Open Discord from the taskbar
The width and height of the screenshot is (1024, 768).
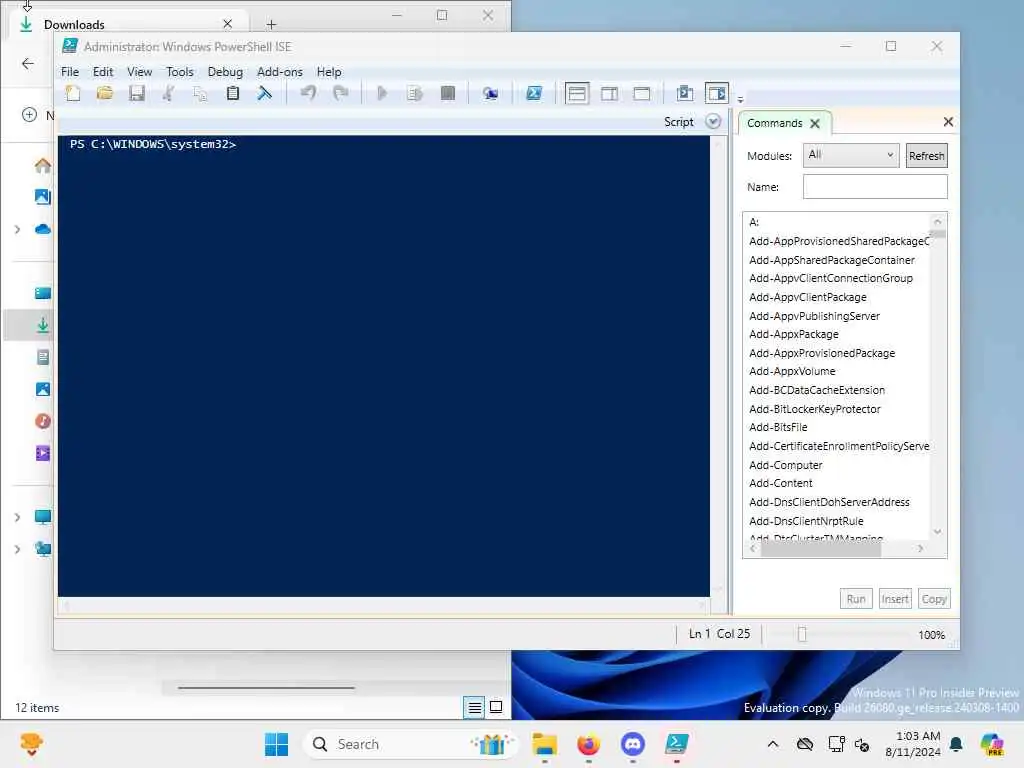(632, 744)
